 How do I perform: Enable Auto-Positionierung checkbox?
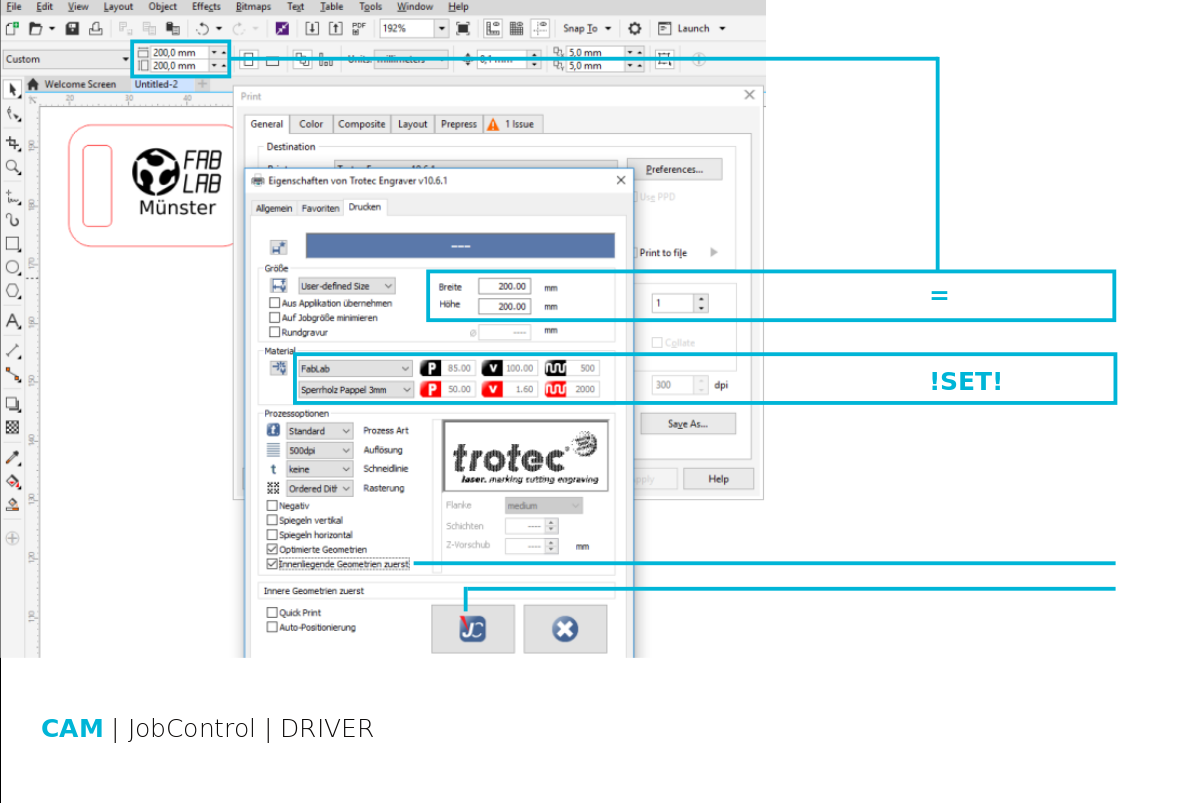272,627
